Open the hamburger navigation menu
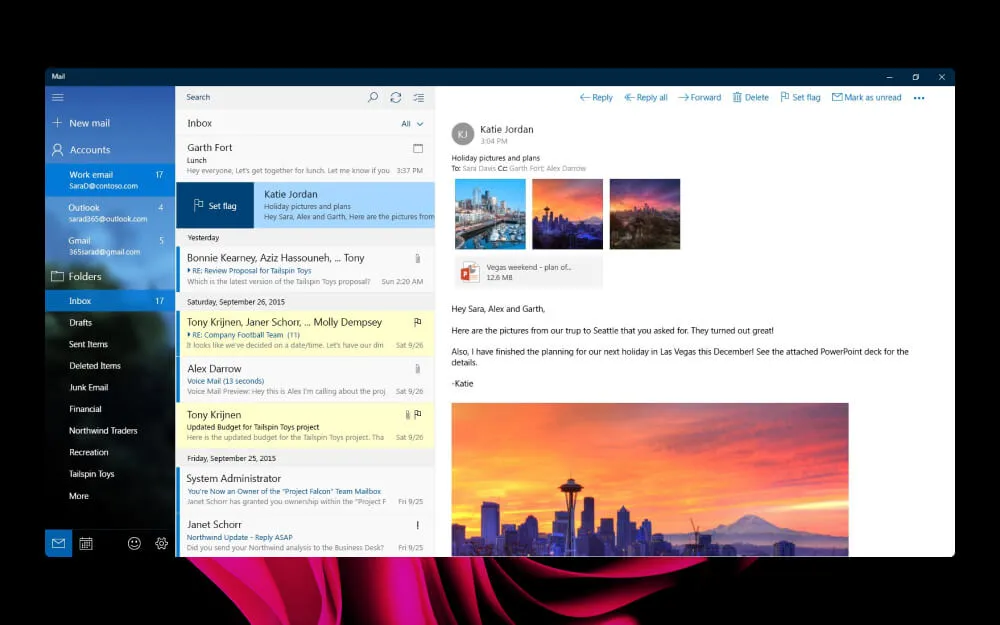Image resolution: width=1000 pixels, height=625 pixels. (57, 97)
